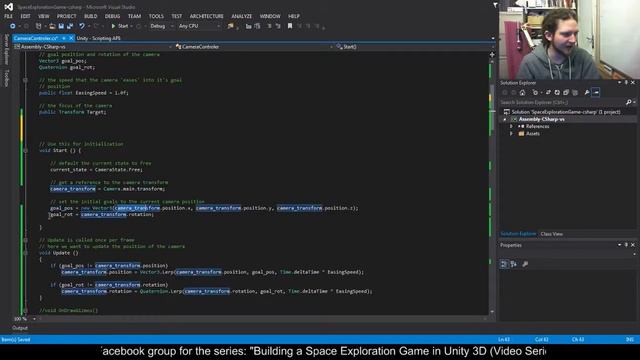Screen dimensions: 640x360
Task: Select the Solution 'SpaceExplorationGame-csharp' node
Action: coord(566,112)
